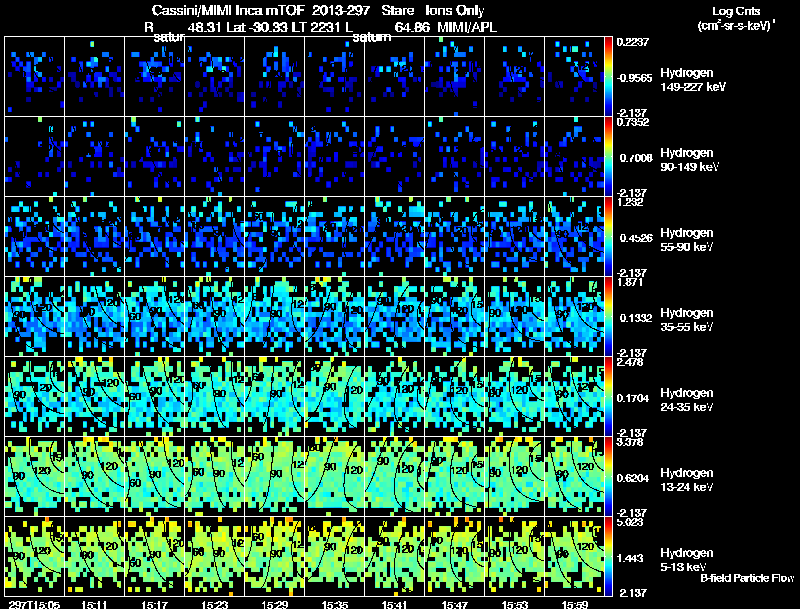Click the B-field Particle Flow text
Screen dimensions: 800x609
tap(747, 578)
